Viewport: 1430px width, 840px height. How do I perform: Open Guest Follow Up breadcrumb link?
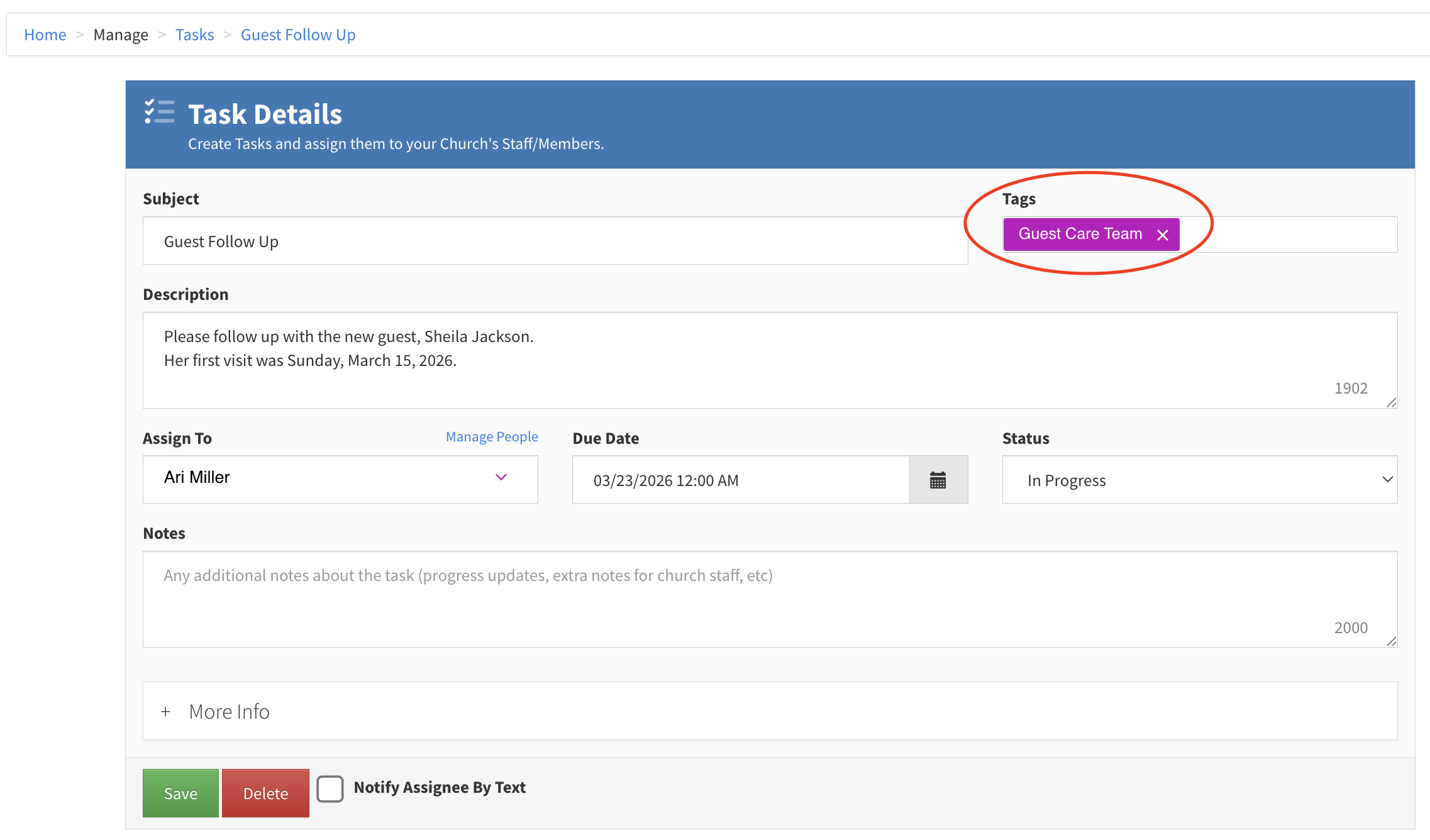pyautogui.click(x=298, y=35)
